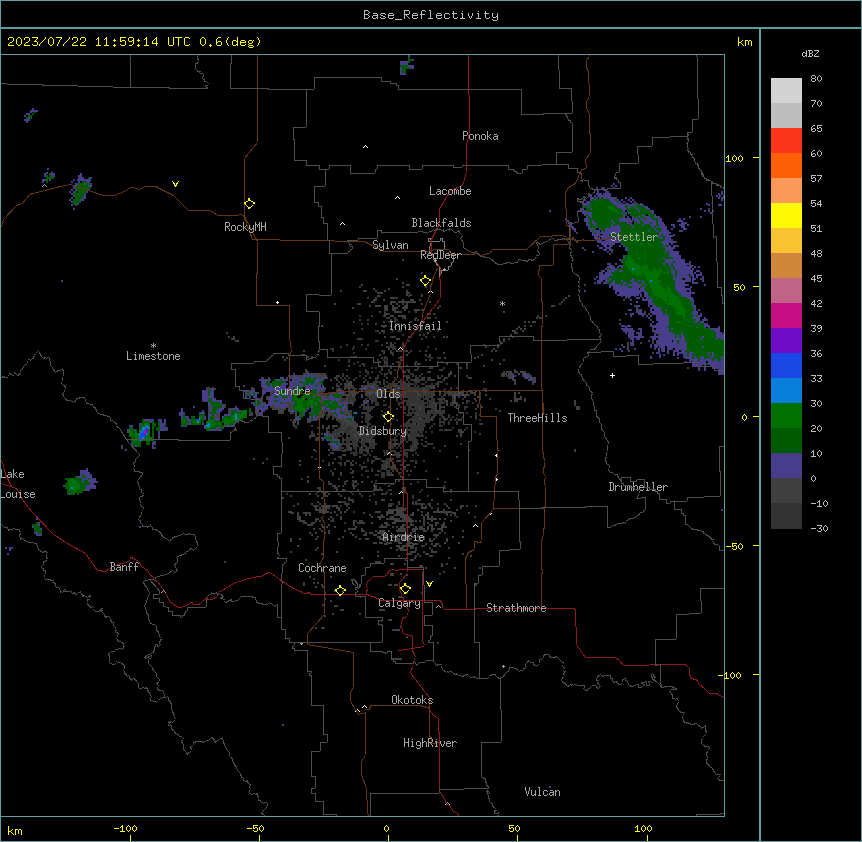
Task: Click the dBZ legend heading
Action: (810, 53)
